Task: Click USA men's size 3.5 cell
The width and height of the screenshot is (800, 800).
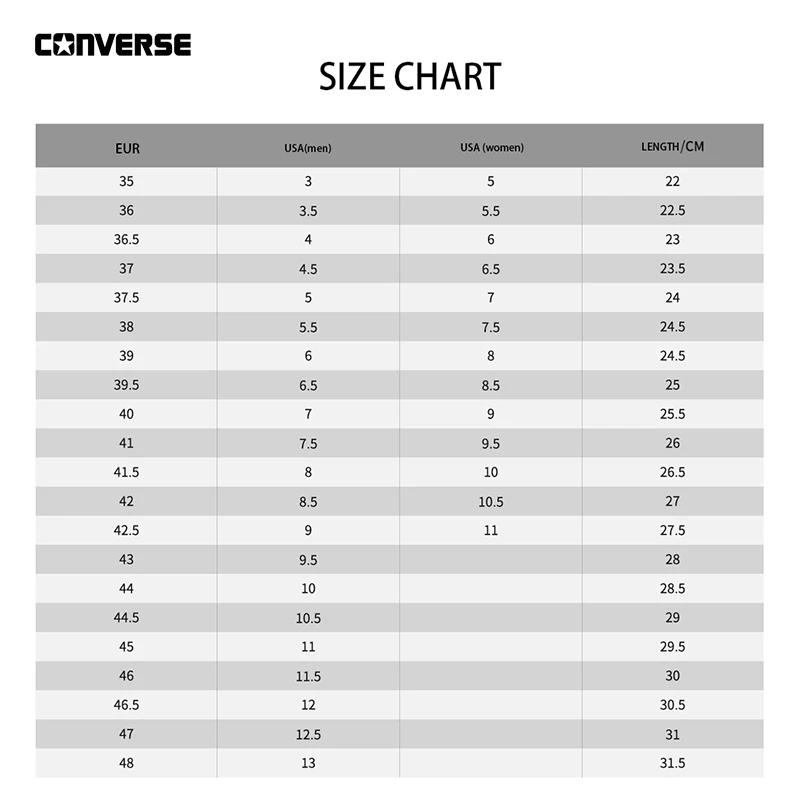Action: click(308, 211)
